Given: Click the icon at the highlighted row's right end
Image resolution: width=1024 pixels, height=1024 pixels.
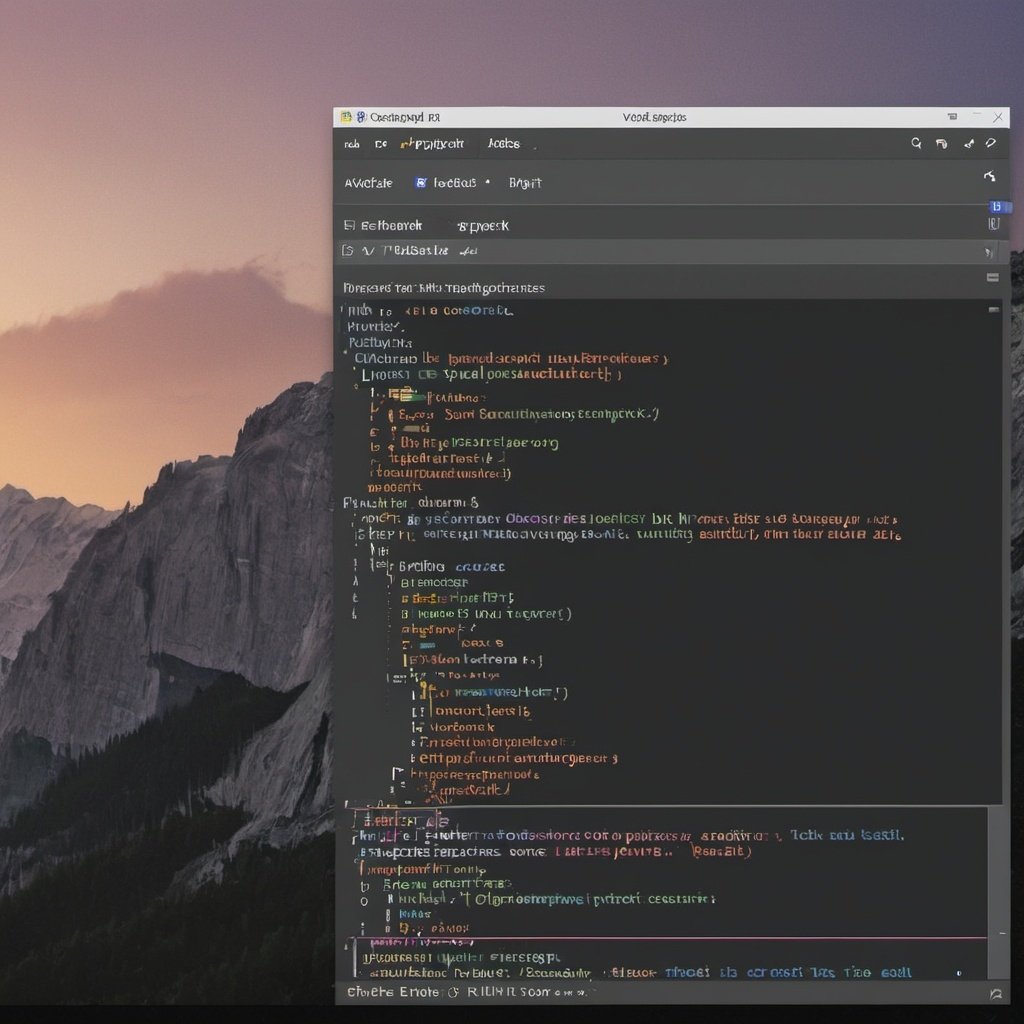Looking at the screenshot, I should click(x=989, y=252).
